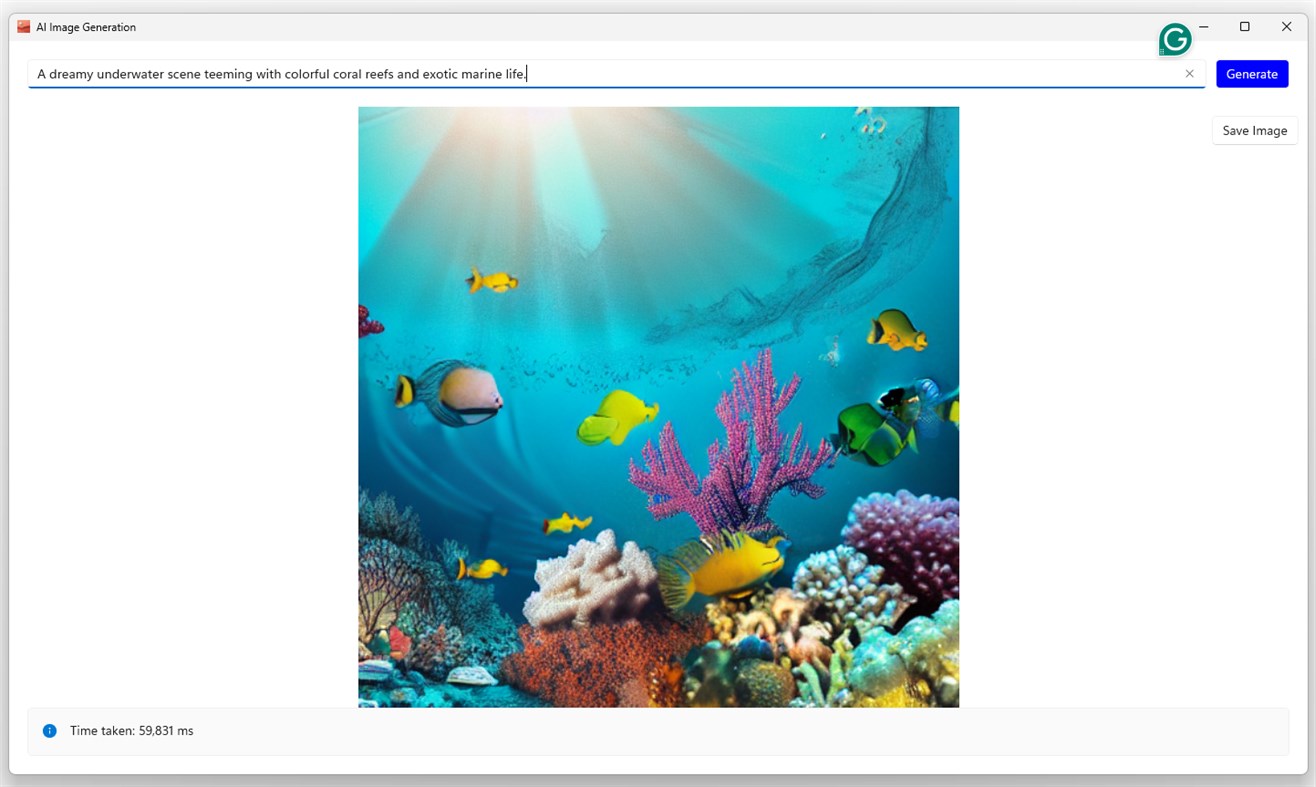Click the Generate button

(x=1251, y=73)
